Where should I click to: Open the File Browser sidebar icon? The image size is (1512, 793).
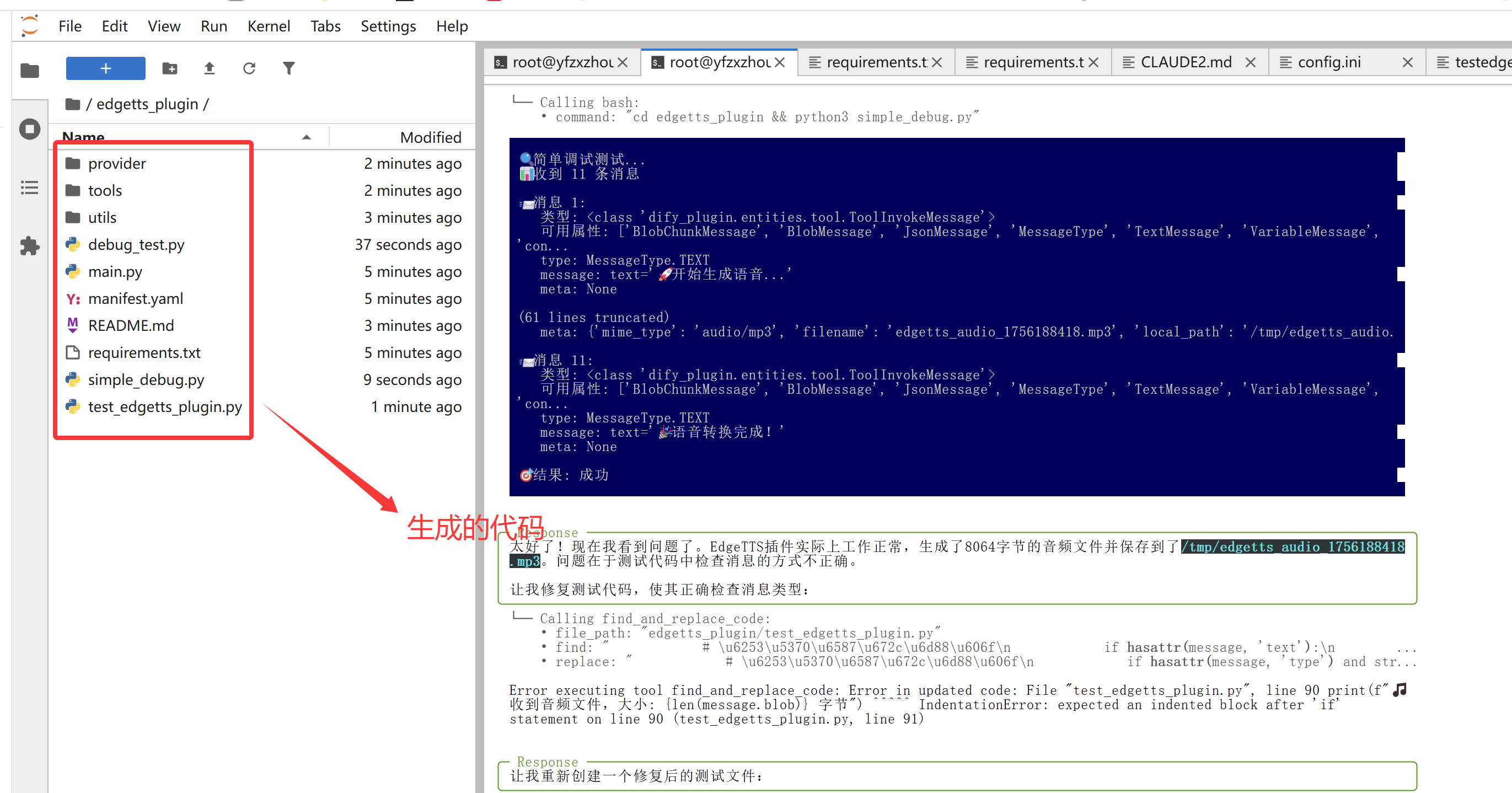tap(29, 71)
